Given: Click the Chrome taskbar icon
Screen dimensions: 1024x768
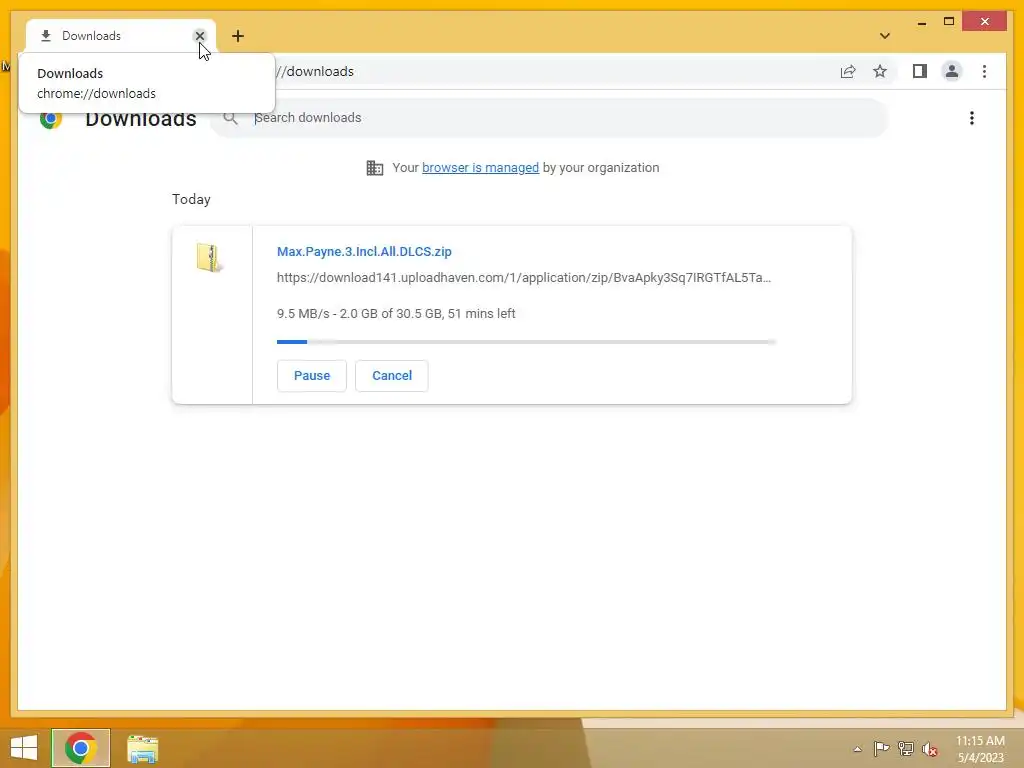Looking at the screenshot, I should 81,748.
